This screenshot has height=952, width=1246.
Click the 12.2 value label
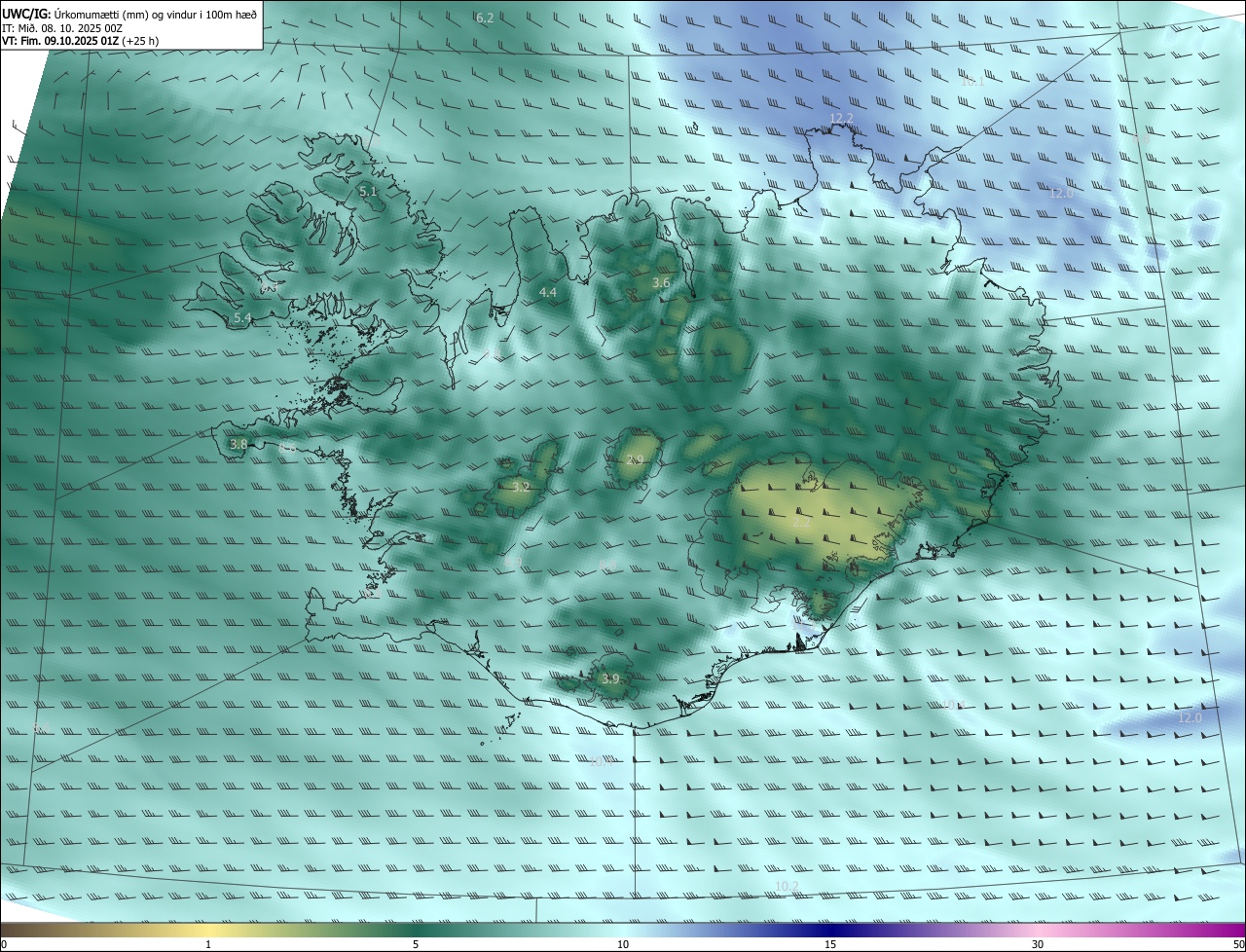[x=841, y=118]
